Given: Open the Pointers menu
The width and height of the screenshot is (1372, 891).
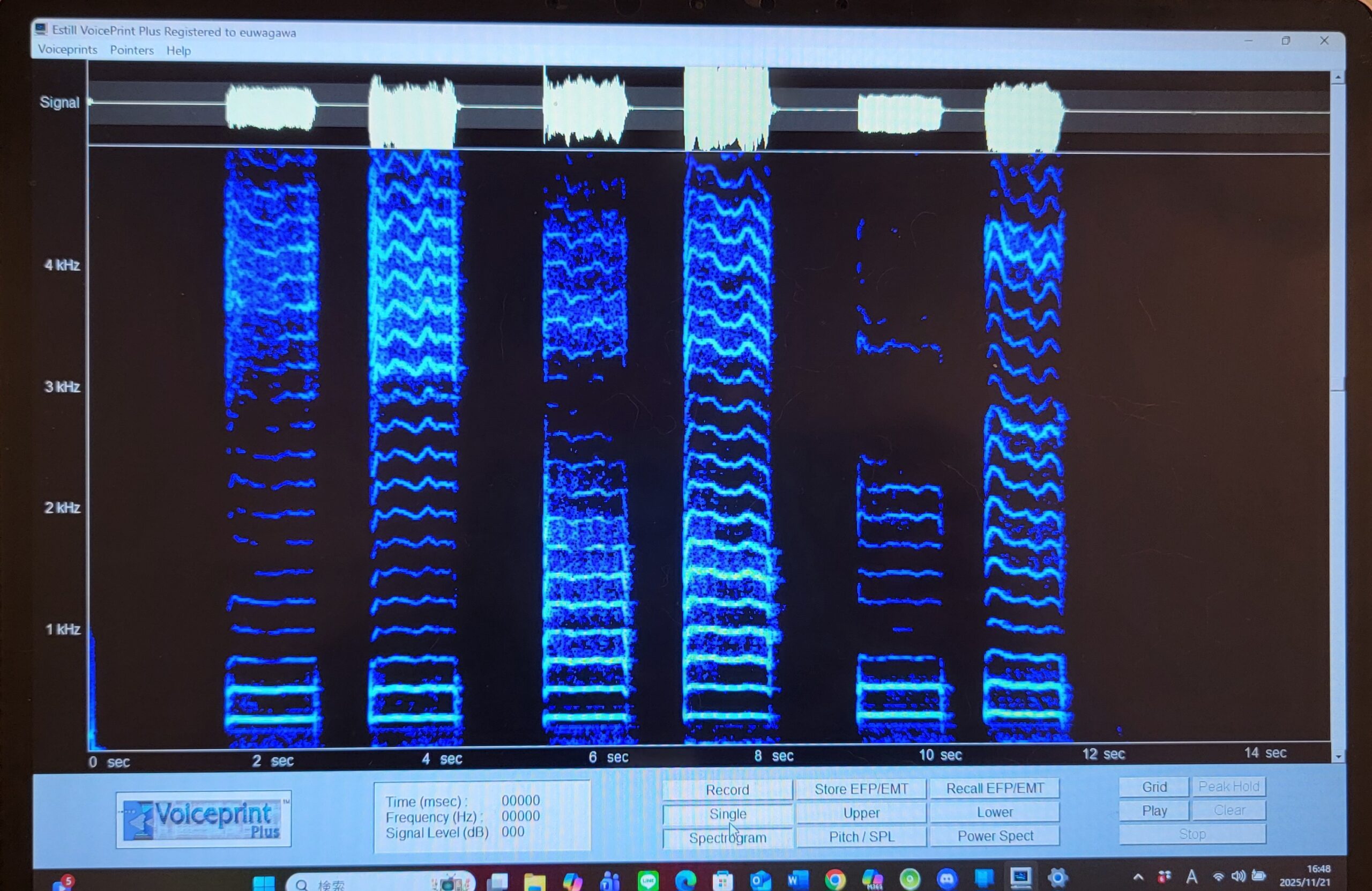Looking at the screenshot, I should tap(131, 50).
